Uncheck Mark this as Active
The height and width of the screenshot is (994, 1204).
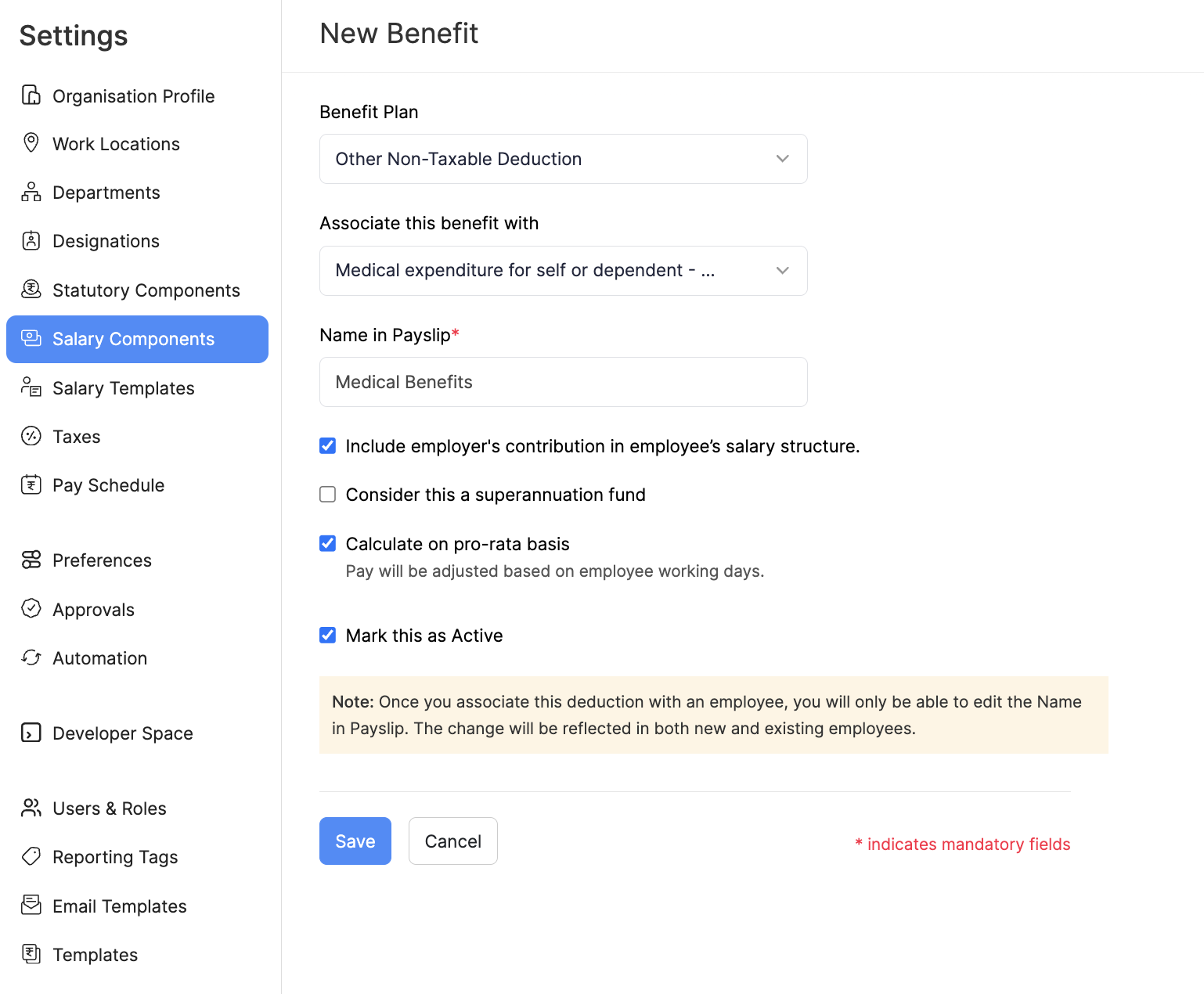(328, 636)
